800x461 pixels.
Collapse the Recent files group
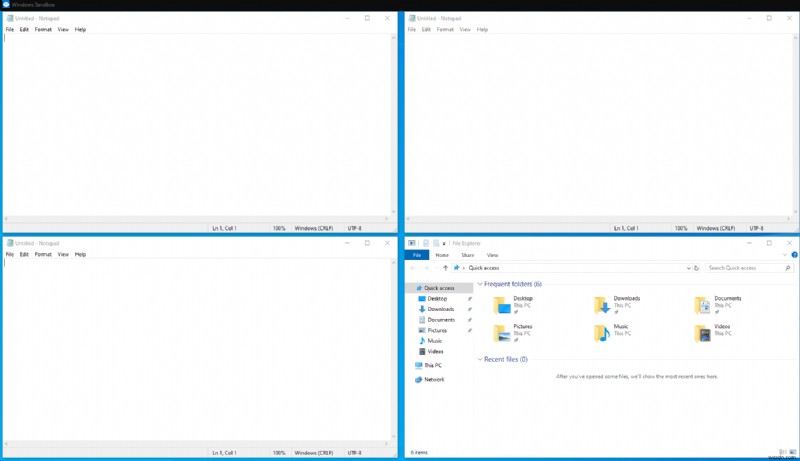click(x=480, y=360)
